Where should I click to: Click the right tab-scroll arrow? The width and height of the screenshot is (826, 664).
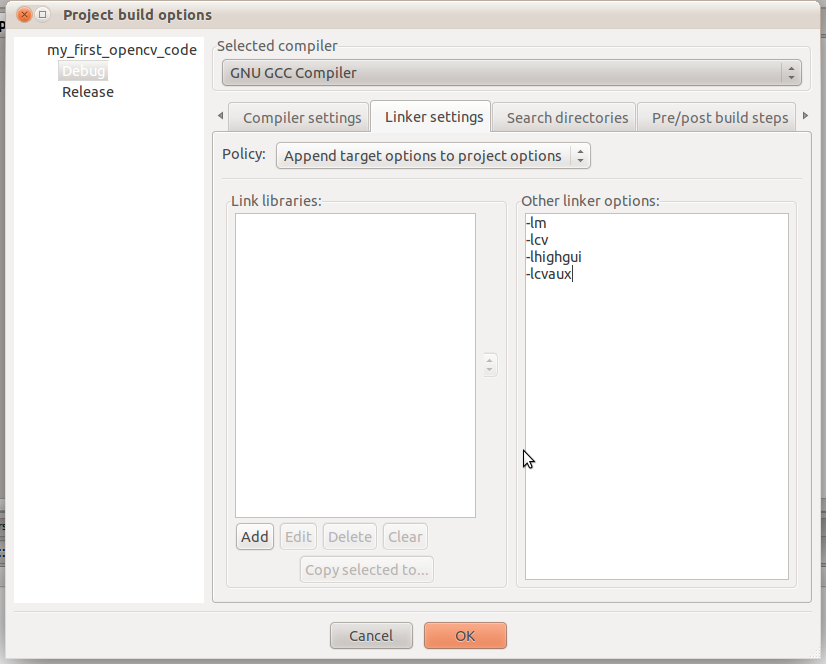806,115
